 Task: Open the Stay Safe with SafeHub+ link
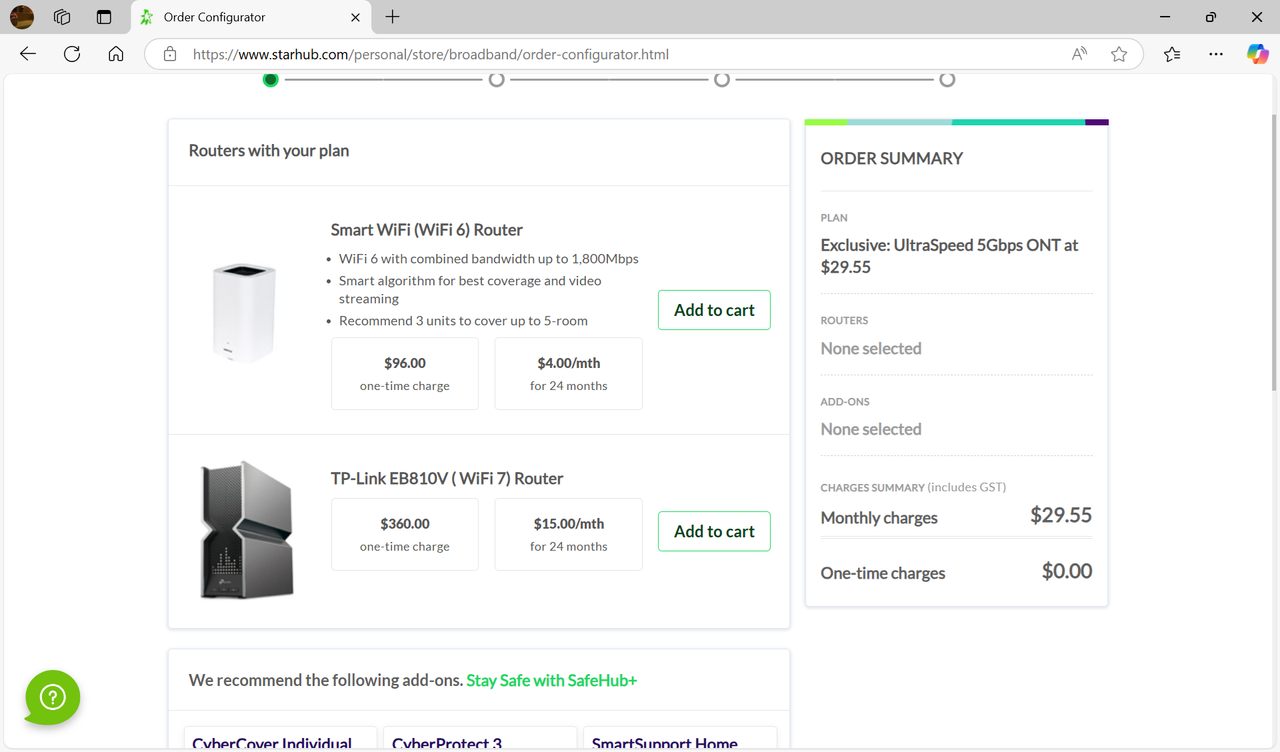(551, 680)
